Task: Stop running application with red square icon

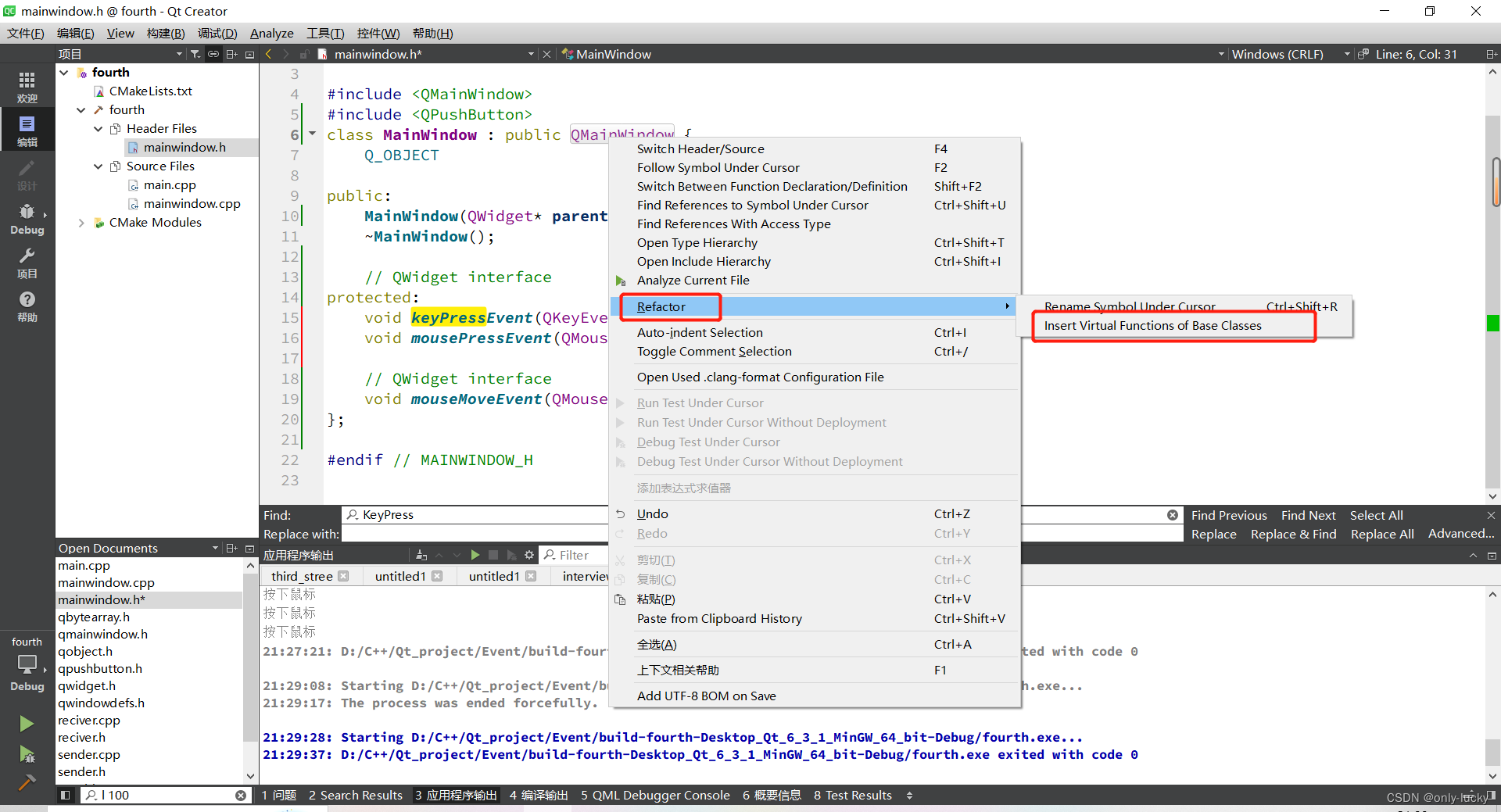Action: (x=493, y=555)
